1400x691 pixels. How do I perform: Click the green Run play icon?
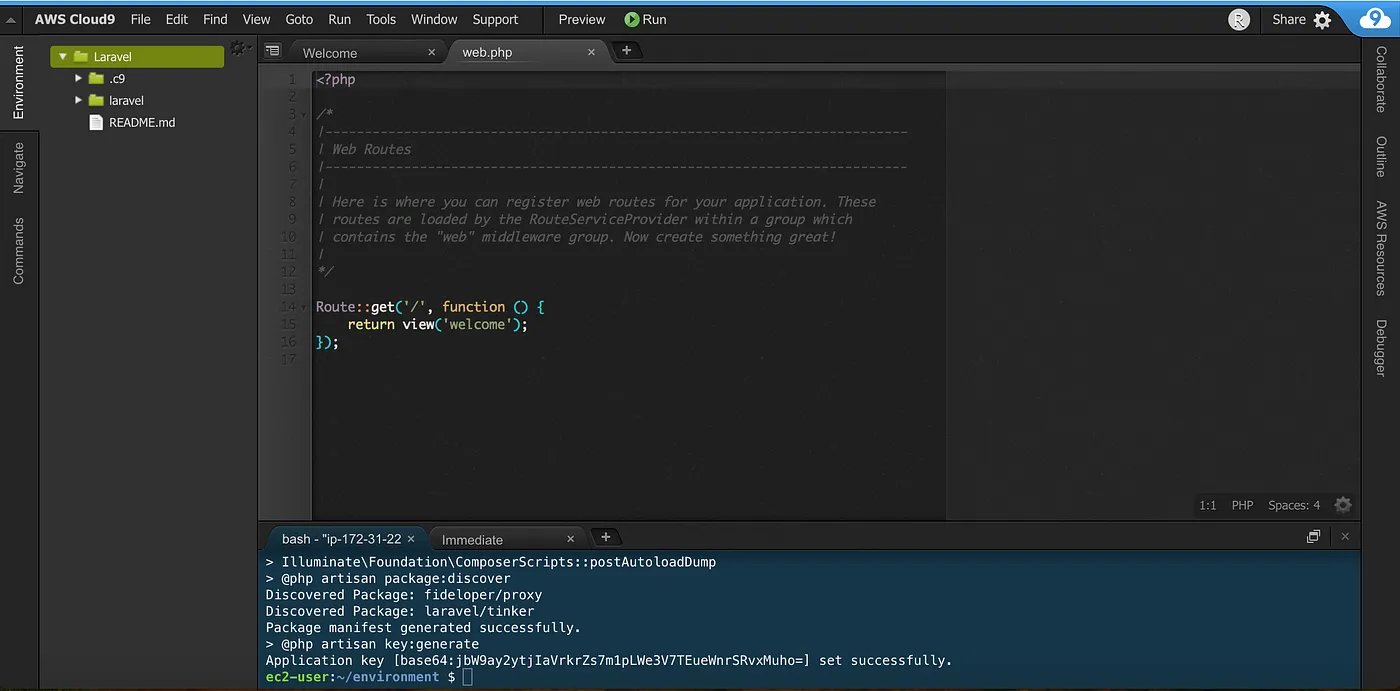click(x=632, y=19)
